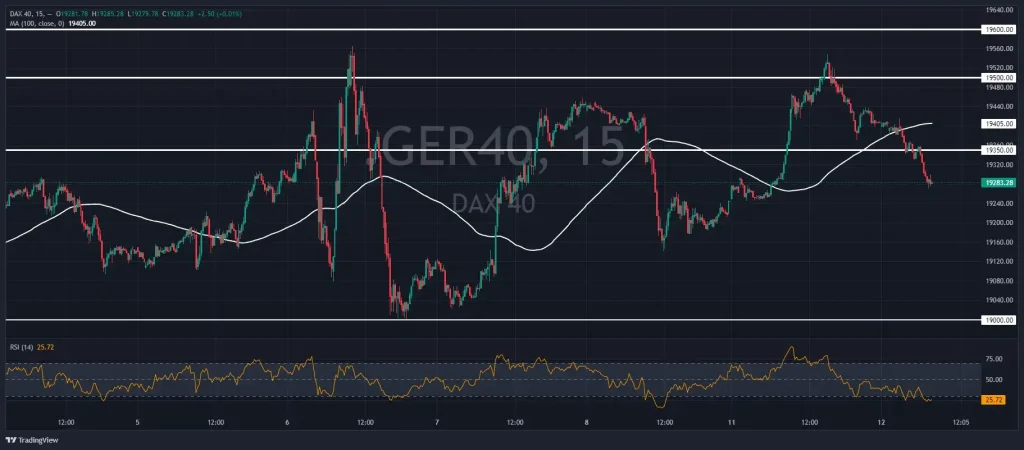Click the 19405.00 MA value tag on price axis
The width and height of the screenshot is (1024, 450).
click(1000, 123)
